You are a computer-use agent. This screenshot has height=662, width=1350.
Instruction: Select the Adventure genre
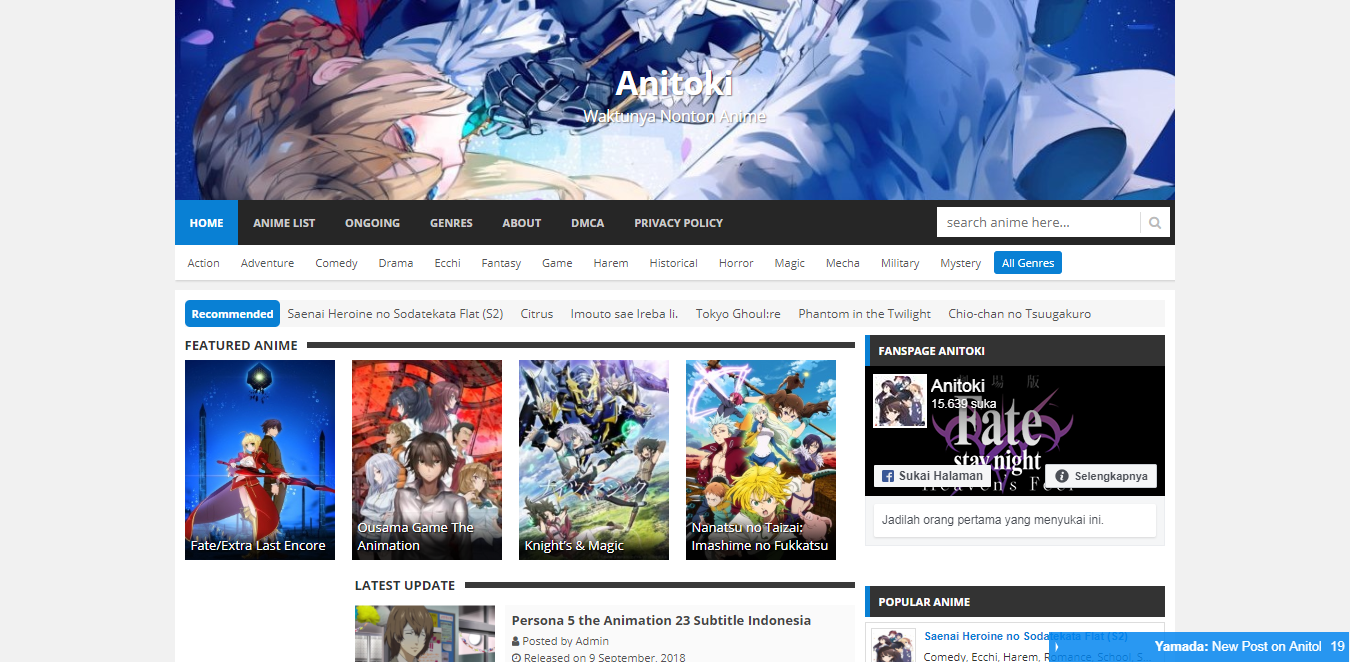tap(267, 263)
